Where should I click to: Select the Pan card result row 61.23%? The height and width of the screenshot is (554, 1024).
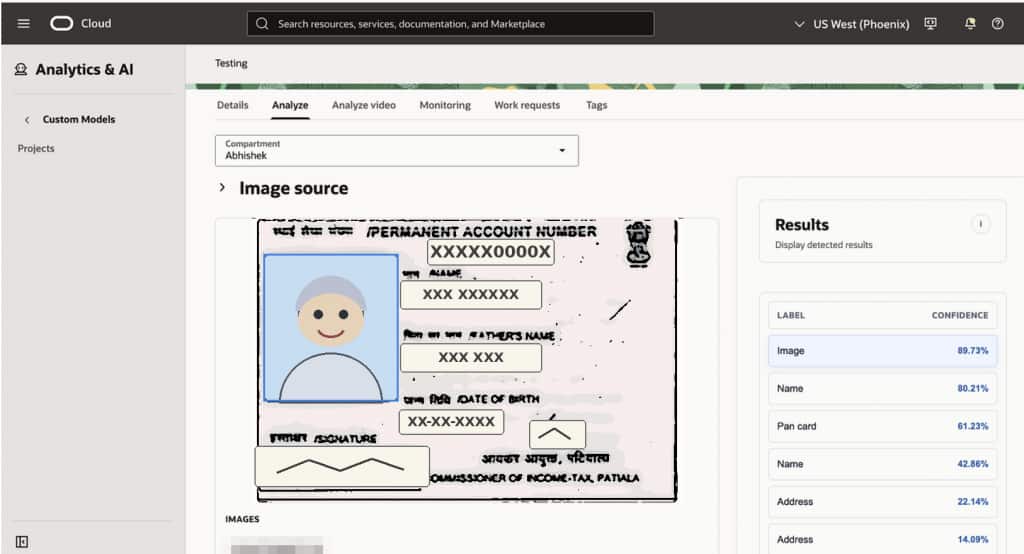tap(882, 427)
